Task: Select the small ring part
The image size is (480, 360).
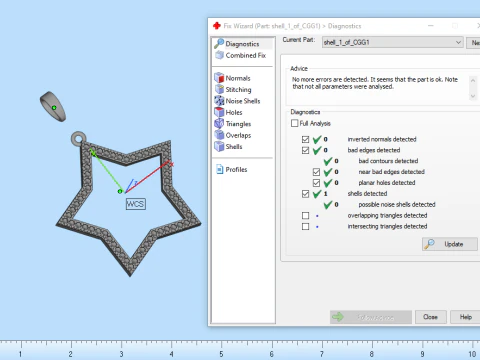Action: 53,106
